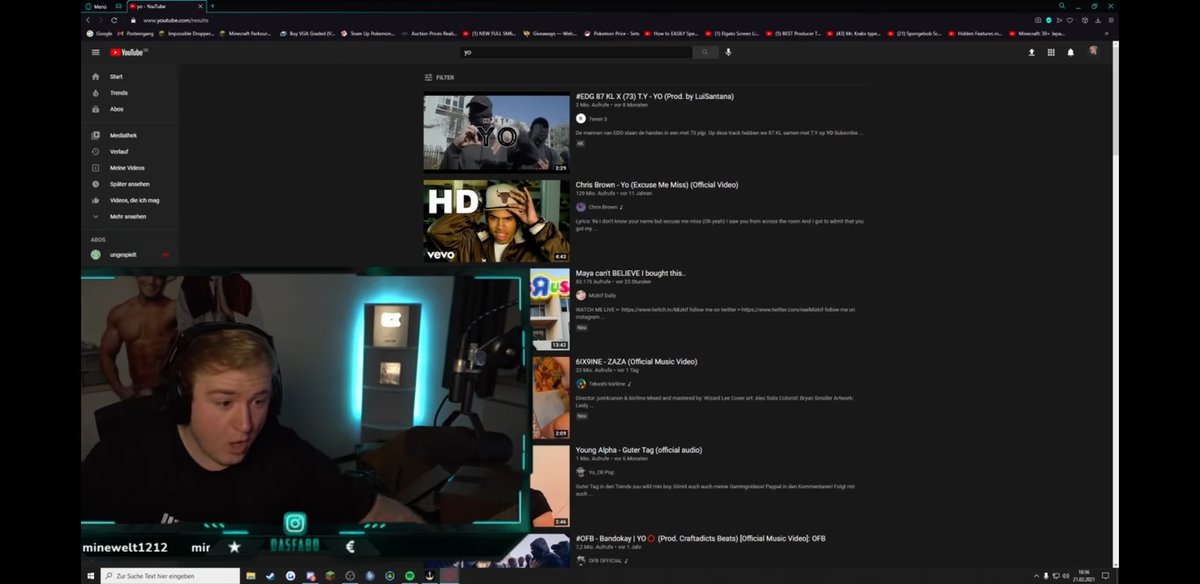This screenshot has height=584, width=1200.
Task: Open Abos in the sidebar
Action: 130,109
